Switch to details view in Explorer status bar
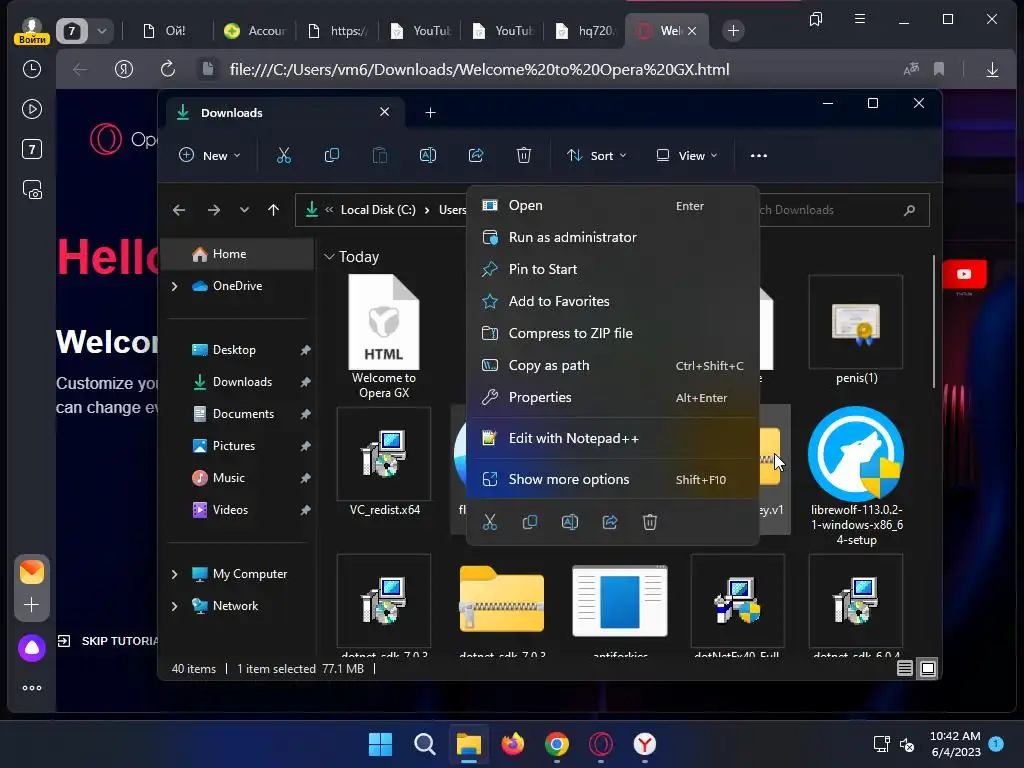This screenshot has width=1024, height=768. click(904, 668)
